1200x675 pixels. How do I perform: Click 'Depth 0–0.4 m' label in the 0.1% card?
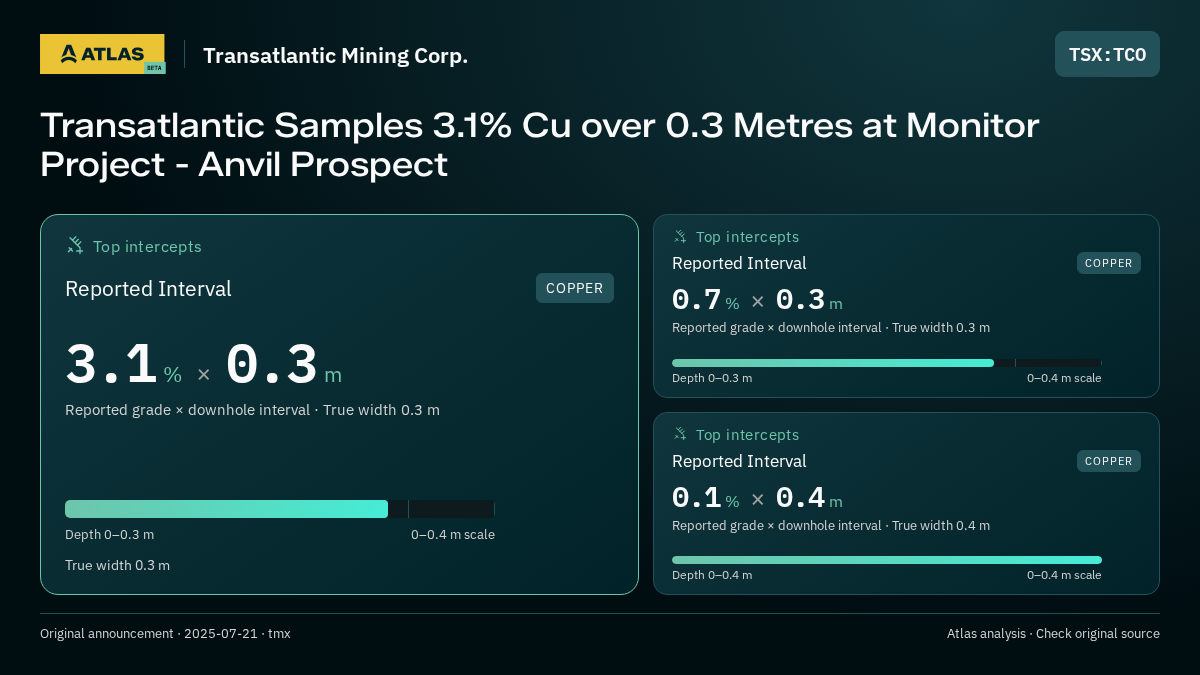click(x=712, y=575)
